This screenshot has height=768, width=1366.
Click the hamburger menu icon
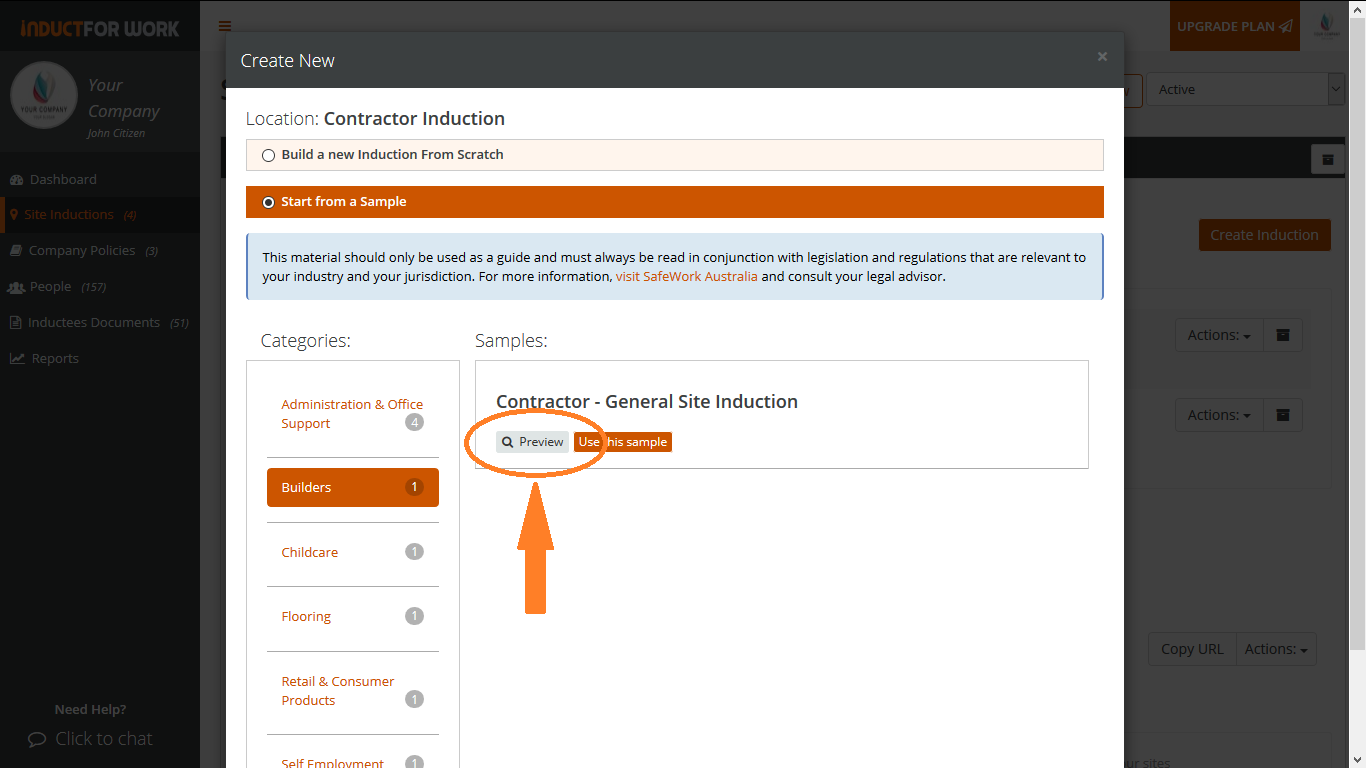(x=225, y=27)
